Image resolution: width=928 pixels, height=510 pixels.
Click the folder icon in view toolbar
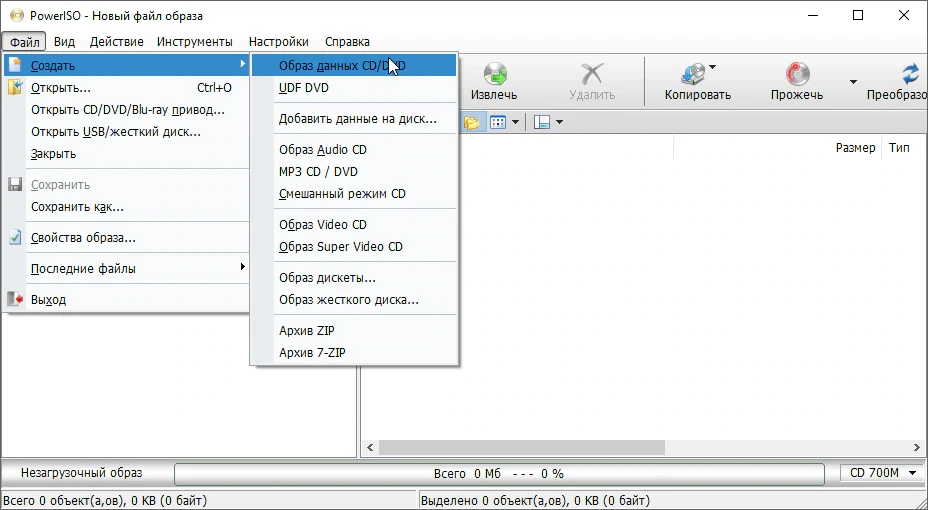(x=472, y=122)
